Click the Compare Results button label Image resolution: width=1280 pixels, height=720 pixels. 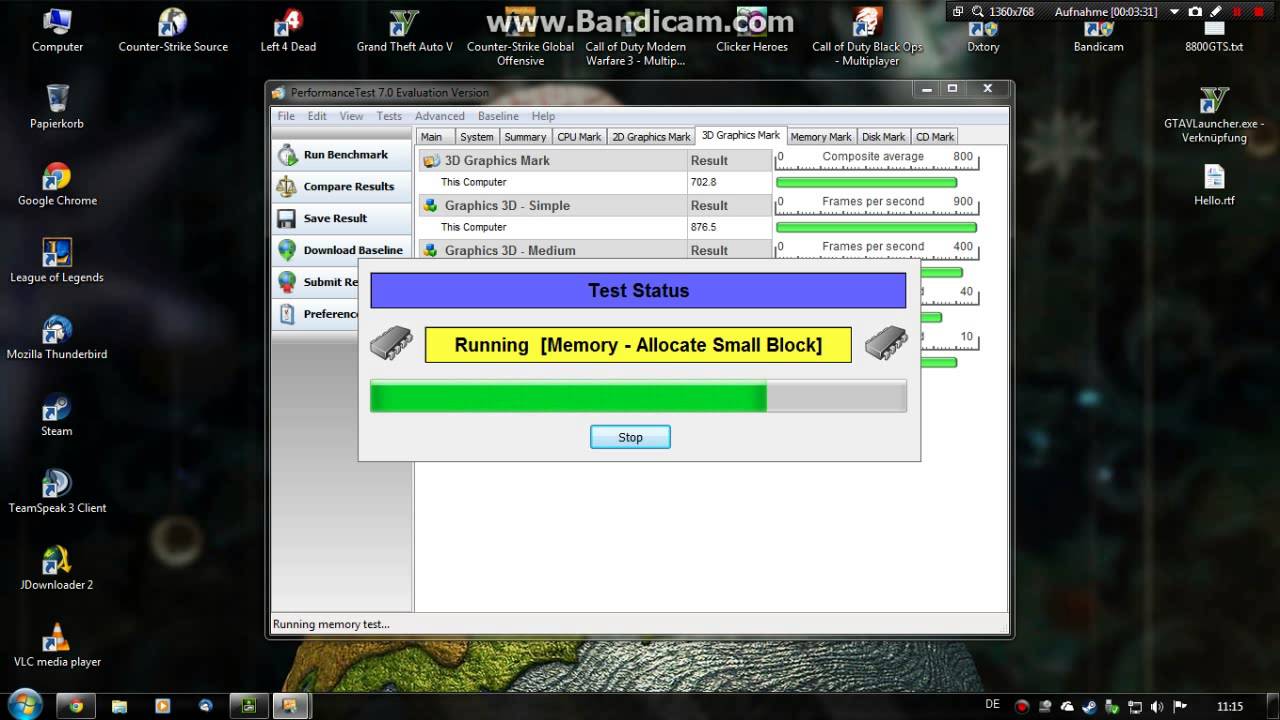[x=349, y=187]
